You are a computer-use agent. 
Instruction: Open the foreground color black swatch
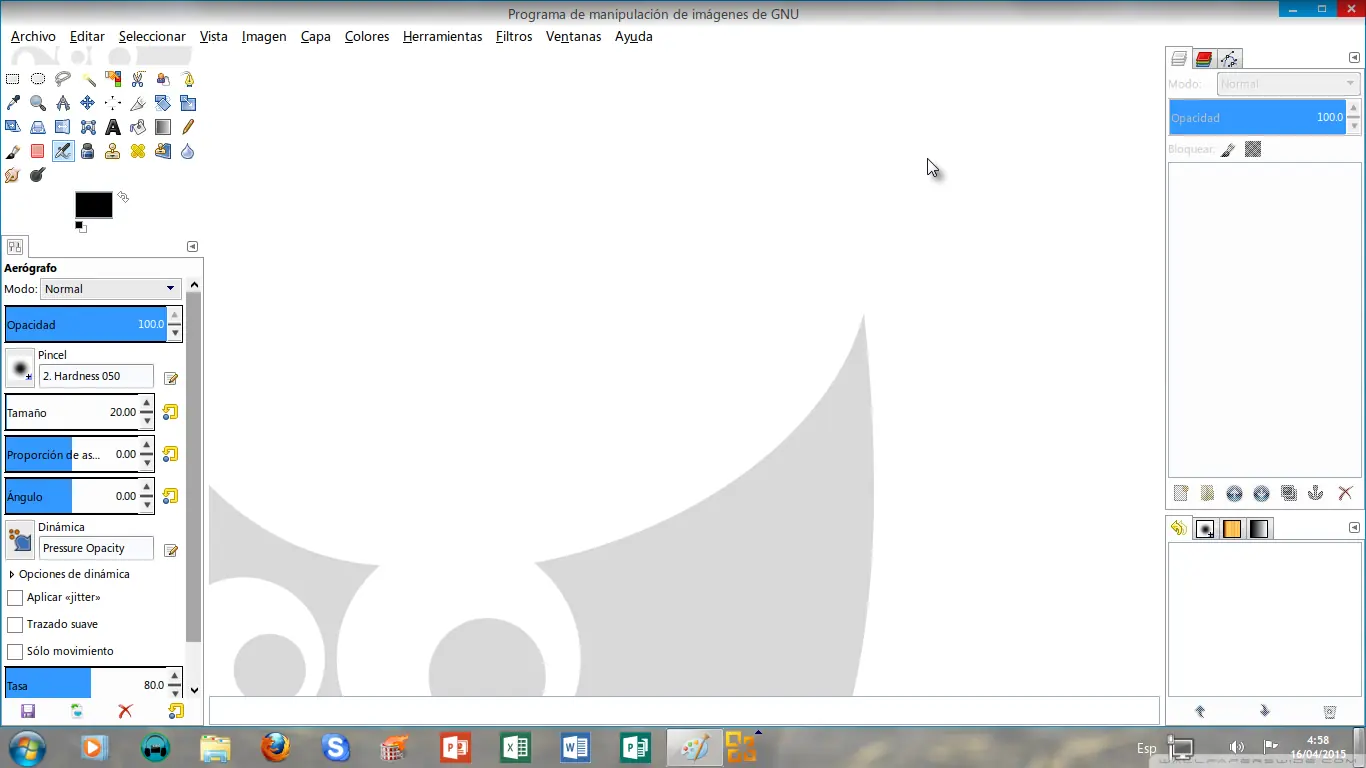click(x=94, y=205)
